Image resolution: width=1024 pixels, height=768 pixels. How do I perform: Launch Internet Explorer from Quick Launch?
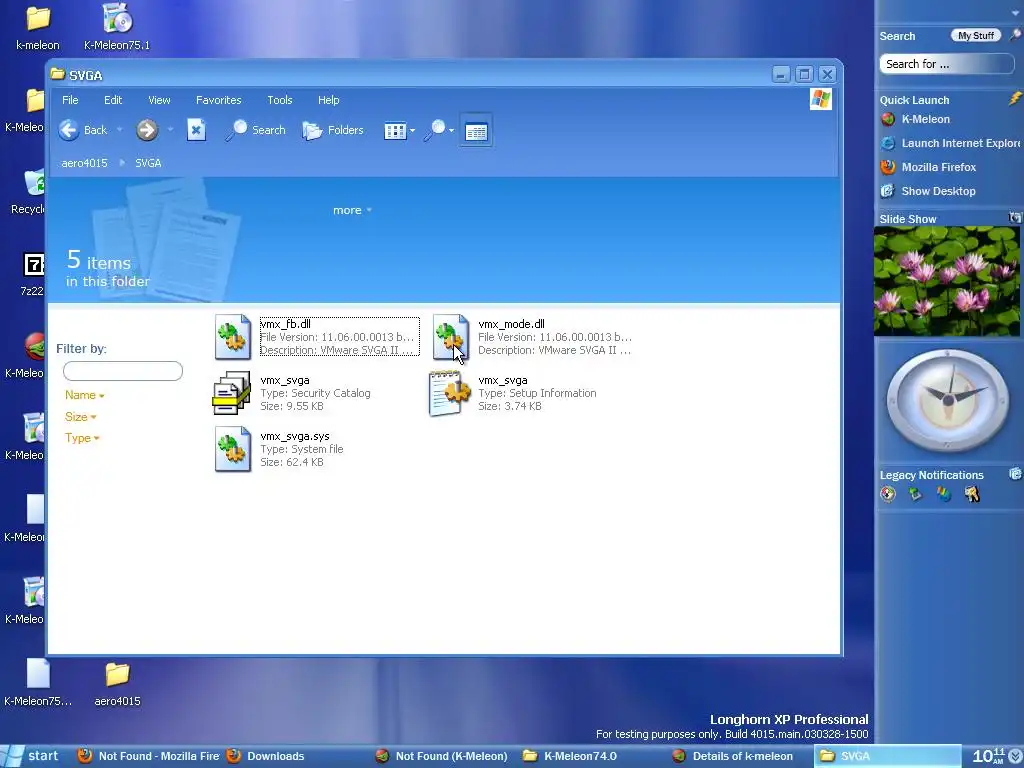pyautogui.click(x=951, y=143)
